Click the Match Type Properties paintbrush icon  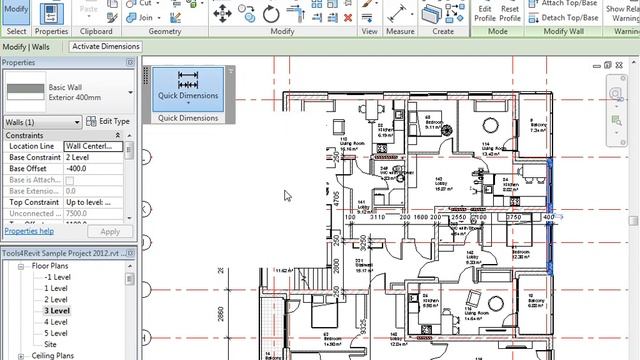click(112, 18)
